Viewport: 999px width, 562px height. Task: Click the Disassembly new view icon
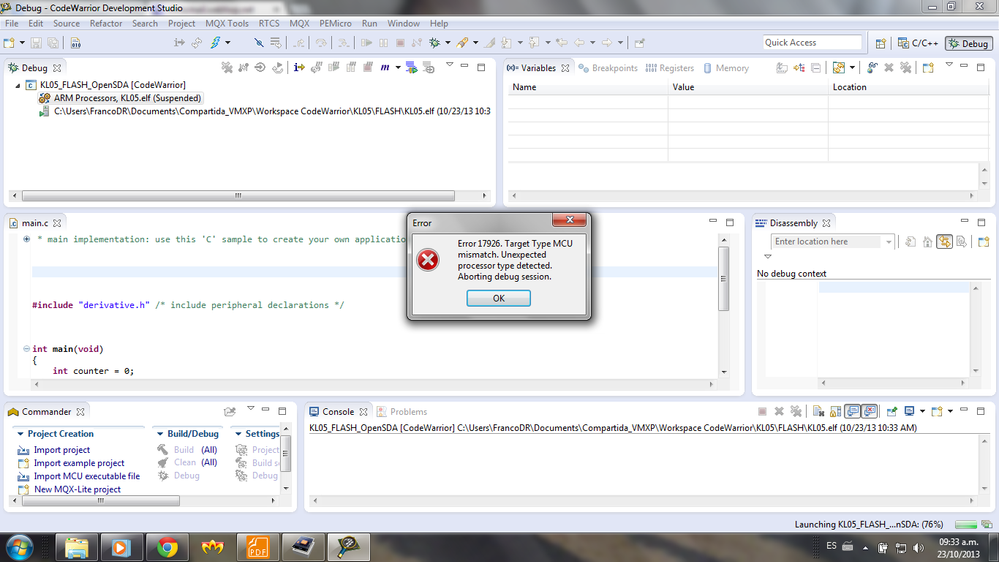coord(984,241)
